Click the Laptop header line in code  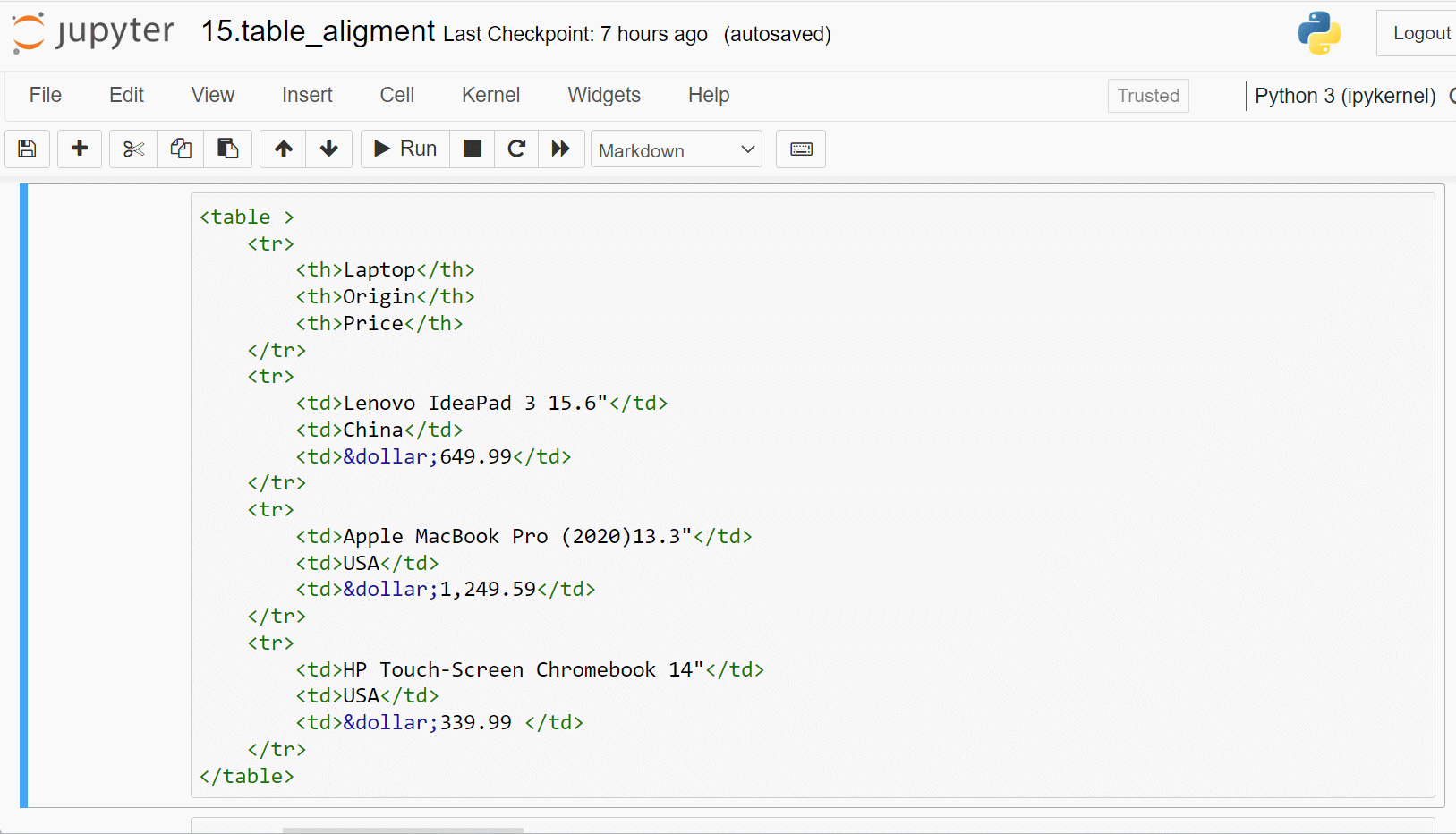(x=386, y=269)
